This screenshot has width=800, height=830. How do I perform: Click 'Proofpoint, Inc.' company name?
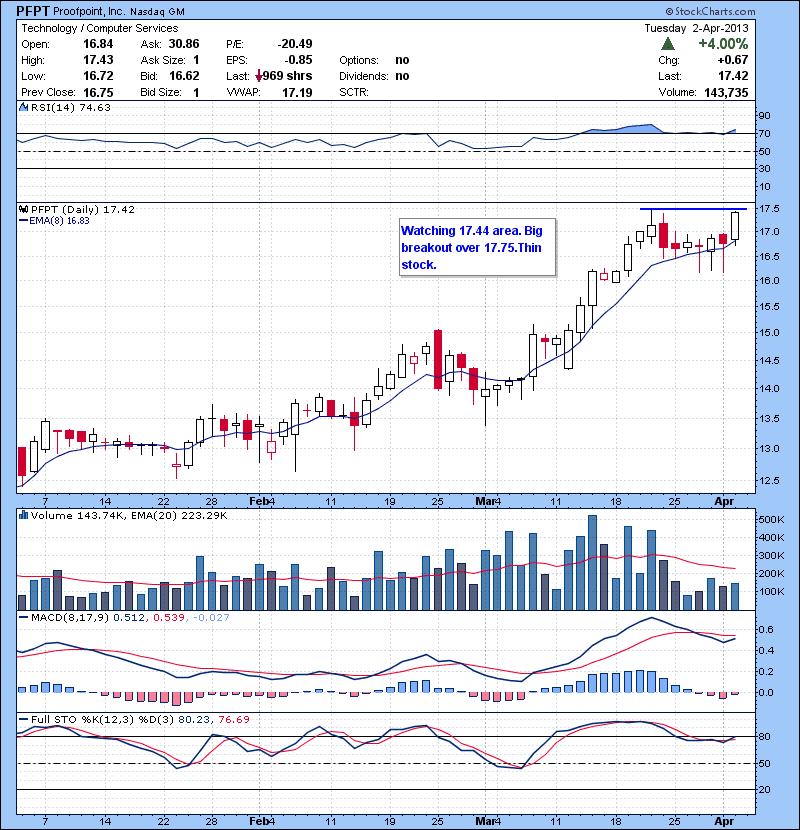click(89, 11)
